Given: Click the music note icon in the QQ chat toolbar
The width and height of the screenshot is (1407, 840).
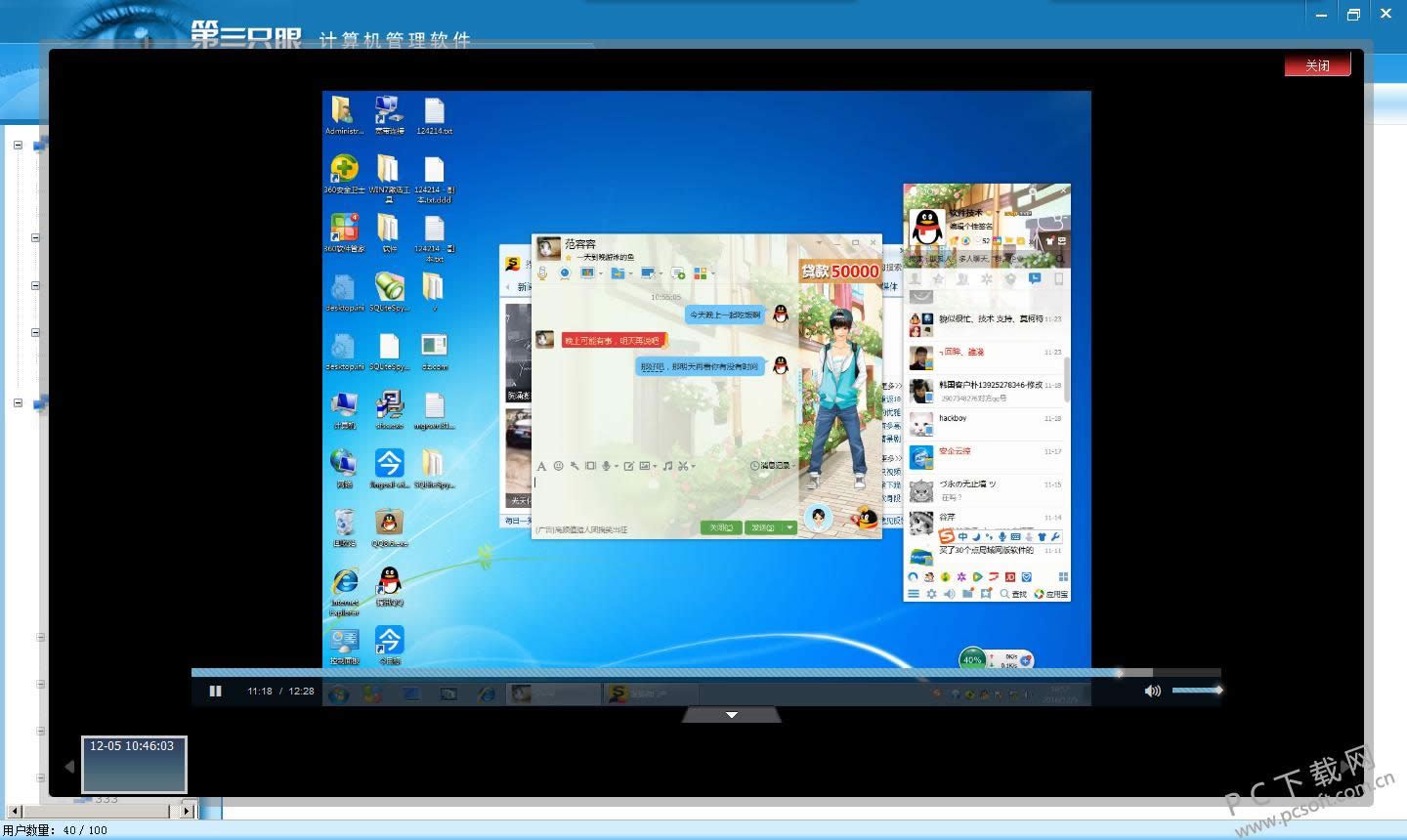Looking at the screenshot, I should pos(667,466).
